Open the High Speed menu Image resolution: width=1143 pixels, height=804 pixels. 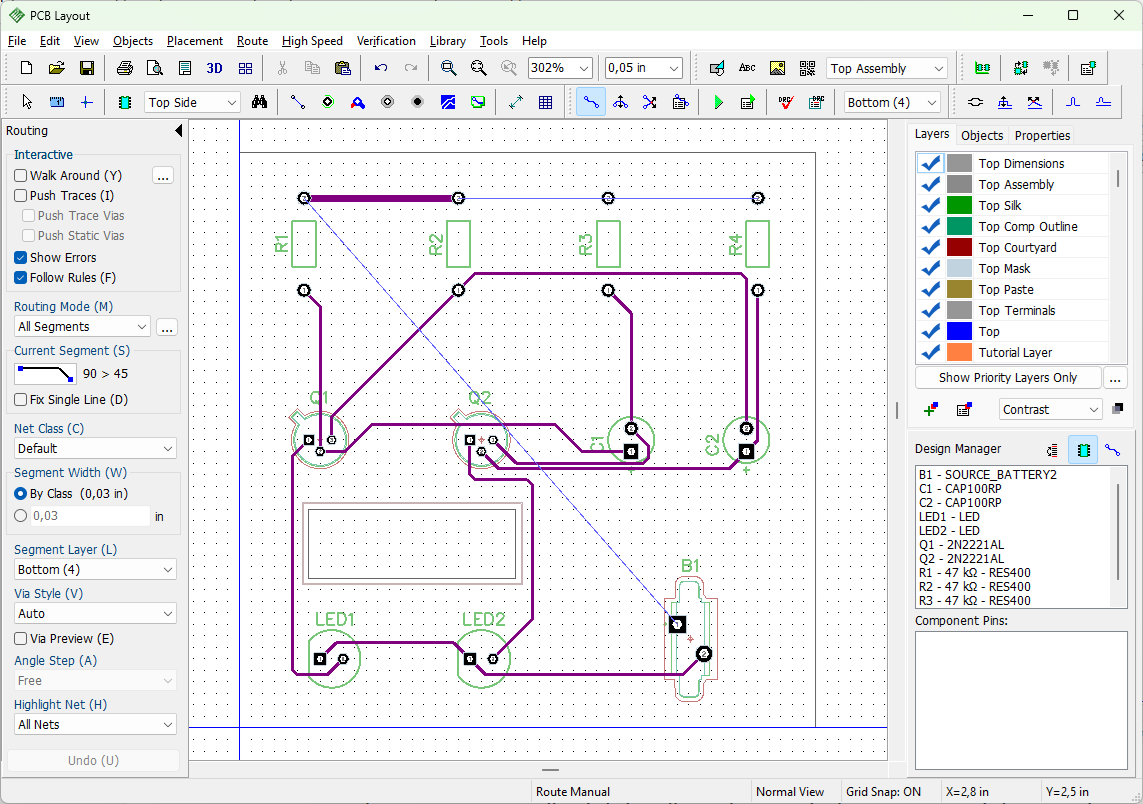[x=312, y=41]
